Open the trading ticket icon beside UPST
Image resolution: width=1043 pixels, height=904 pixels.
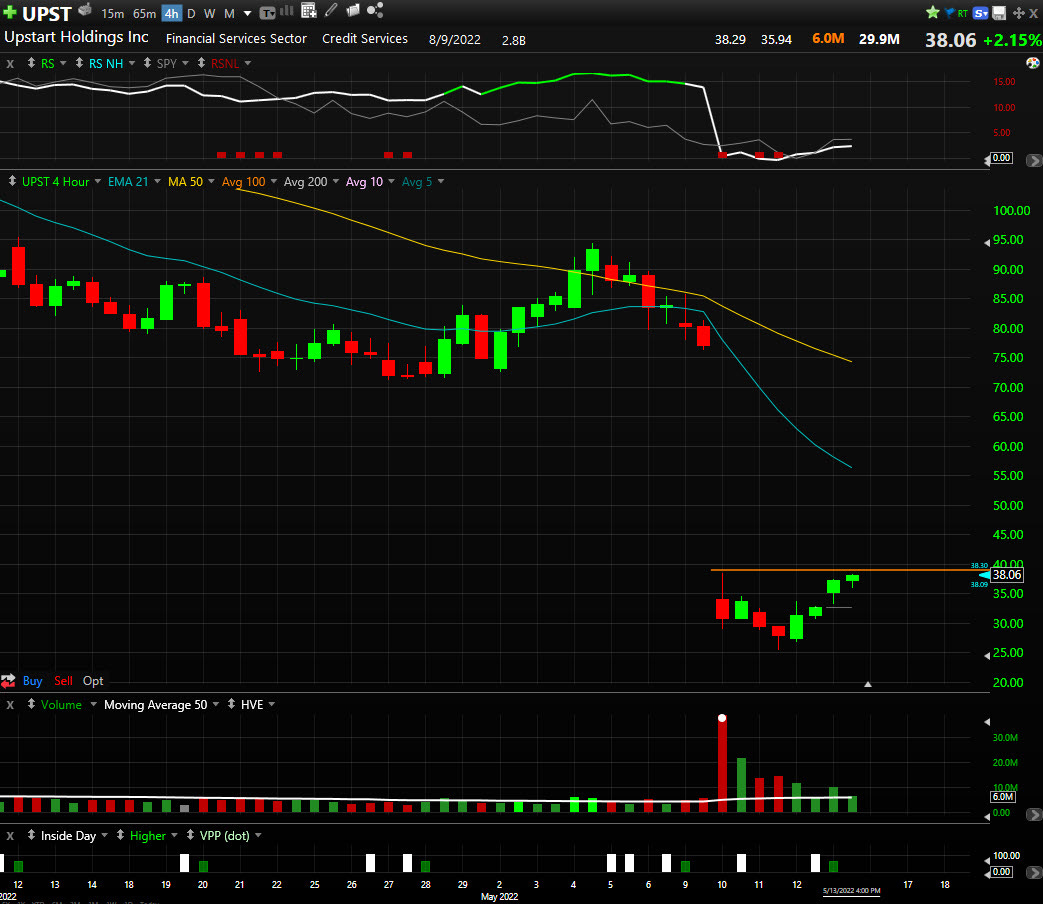point(84,10)
